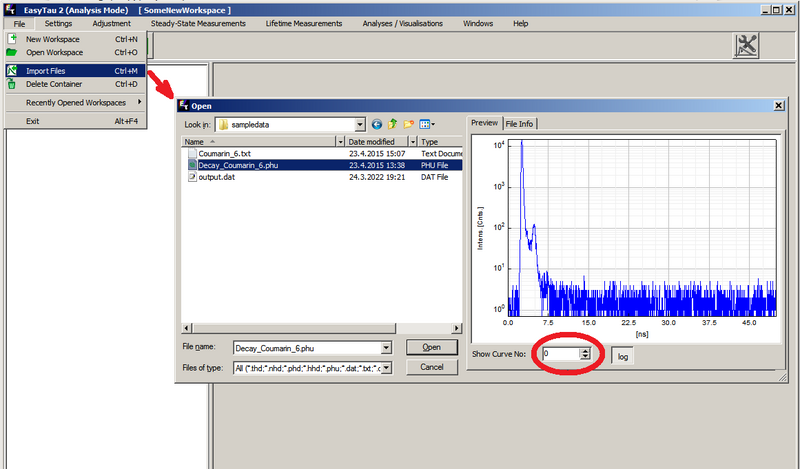Sort files by Date modified column
The height and width of the screenshot is (469, 800).
375,142
